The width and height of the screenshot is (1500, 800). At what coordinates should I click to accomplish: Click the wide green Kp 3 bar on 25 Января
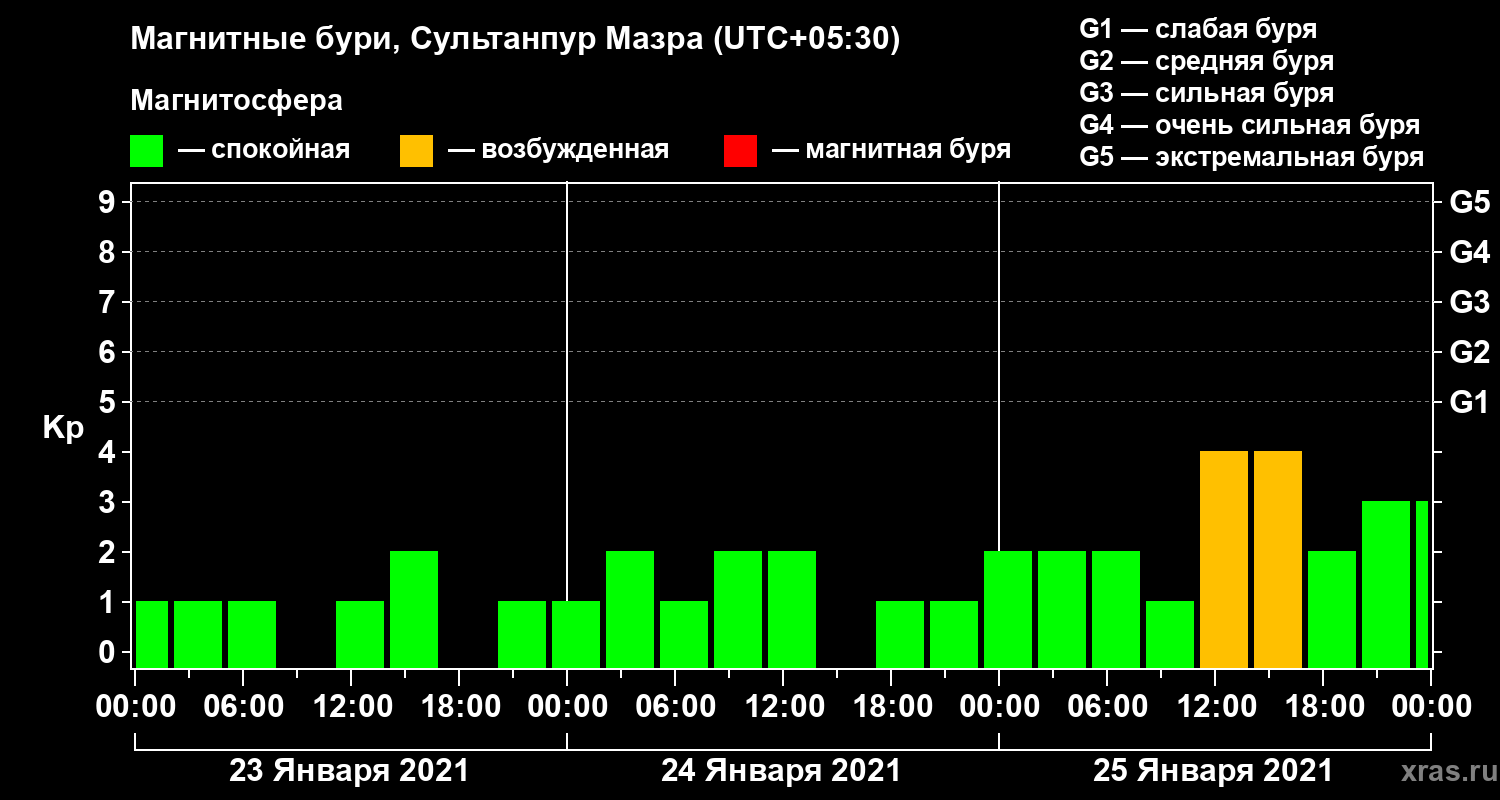coord(1386,585)
